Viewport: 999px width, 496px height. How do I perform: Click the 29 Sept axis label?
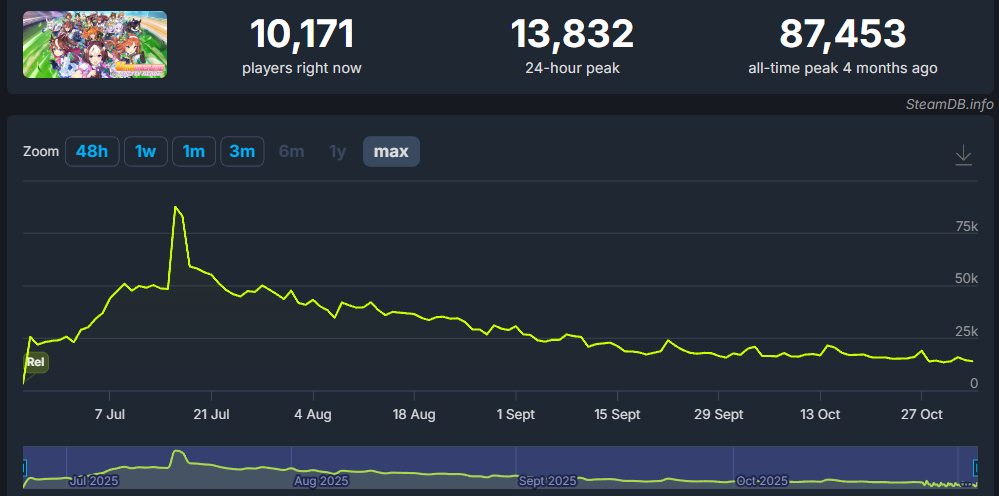point(719,415)
